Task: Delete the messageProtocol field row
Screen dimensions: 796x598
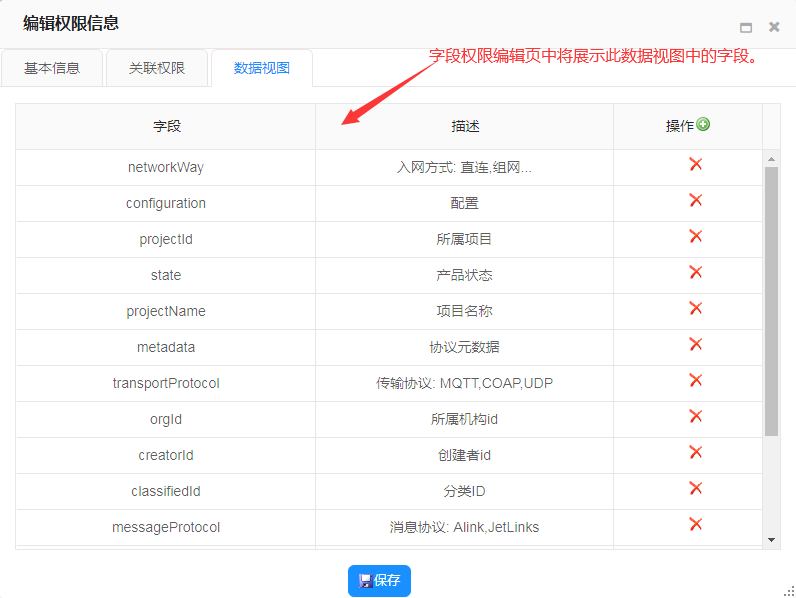Action: pos(696,525)
